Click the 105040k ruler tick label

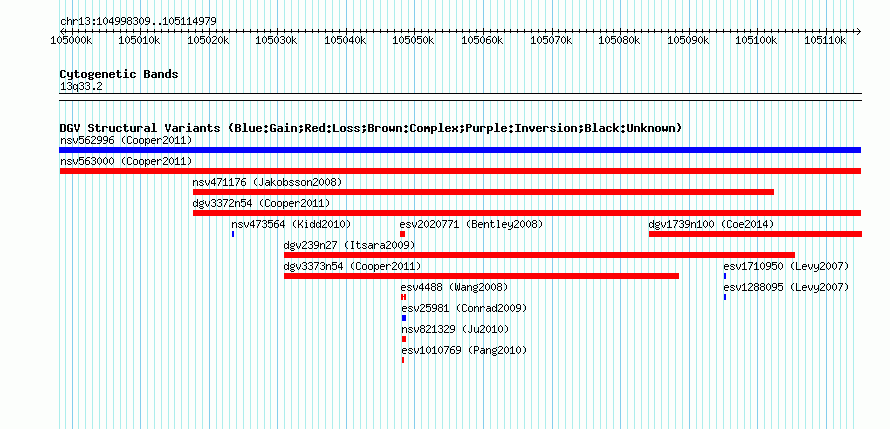click(346, 40)
